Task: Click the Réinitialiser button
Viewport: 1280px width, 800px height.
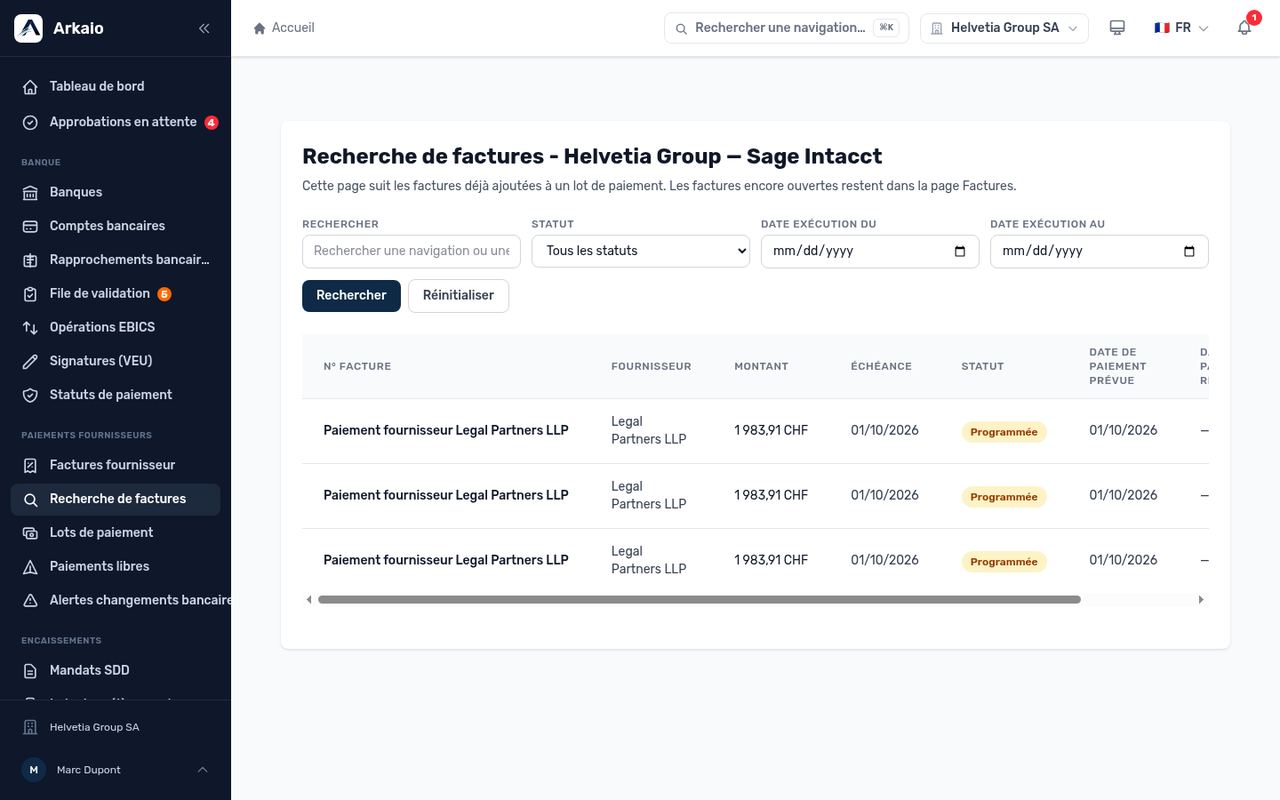Action: pyautogui.click(x=458, y=296)
